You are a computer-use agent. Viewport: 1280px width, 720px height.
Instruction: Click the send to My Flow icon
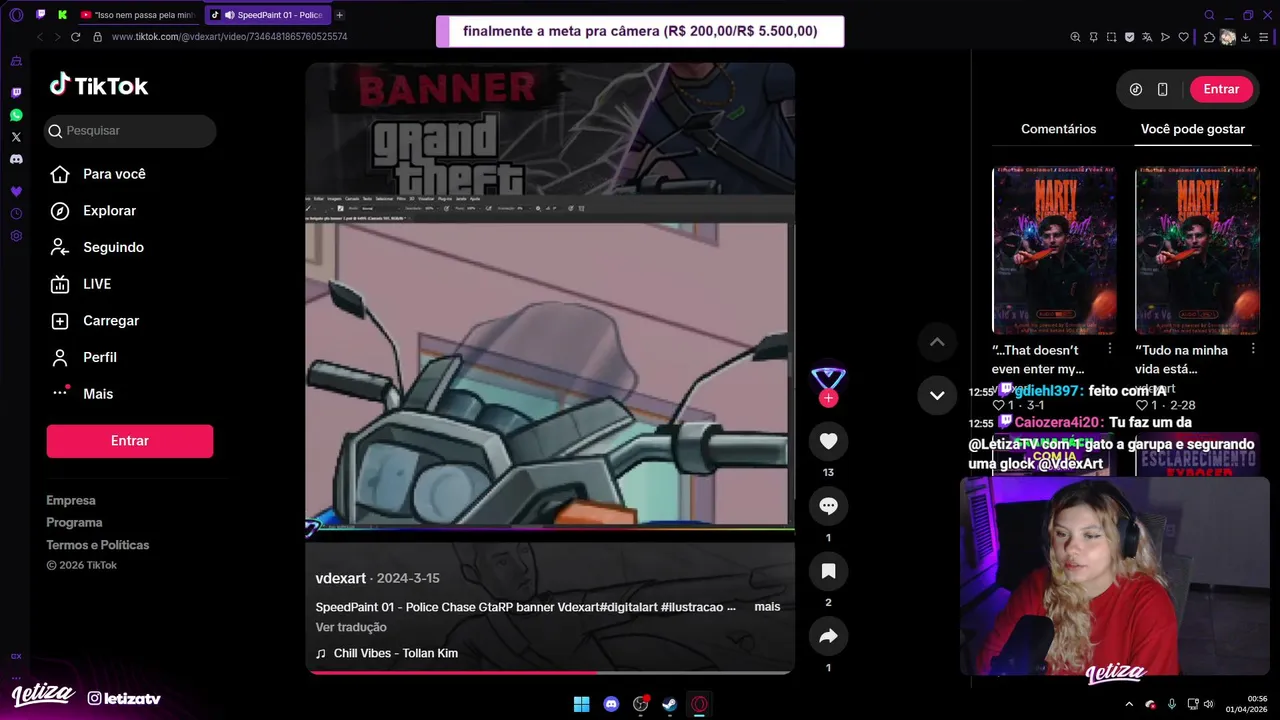click(1165, 37)
